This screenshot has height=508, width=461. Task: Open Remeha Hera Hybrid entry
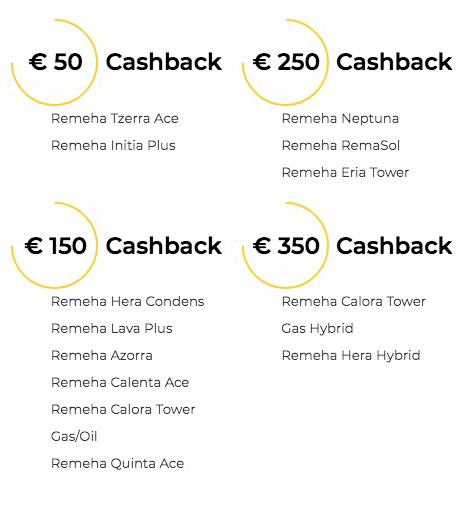[351, 356]
